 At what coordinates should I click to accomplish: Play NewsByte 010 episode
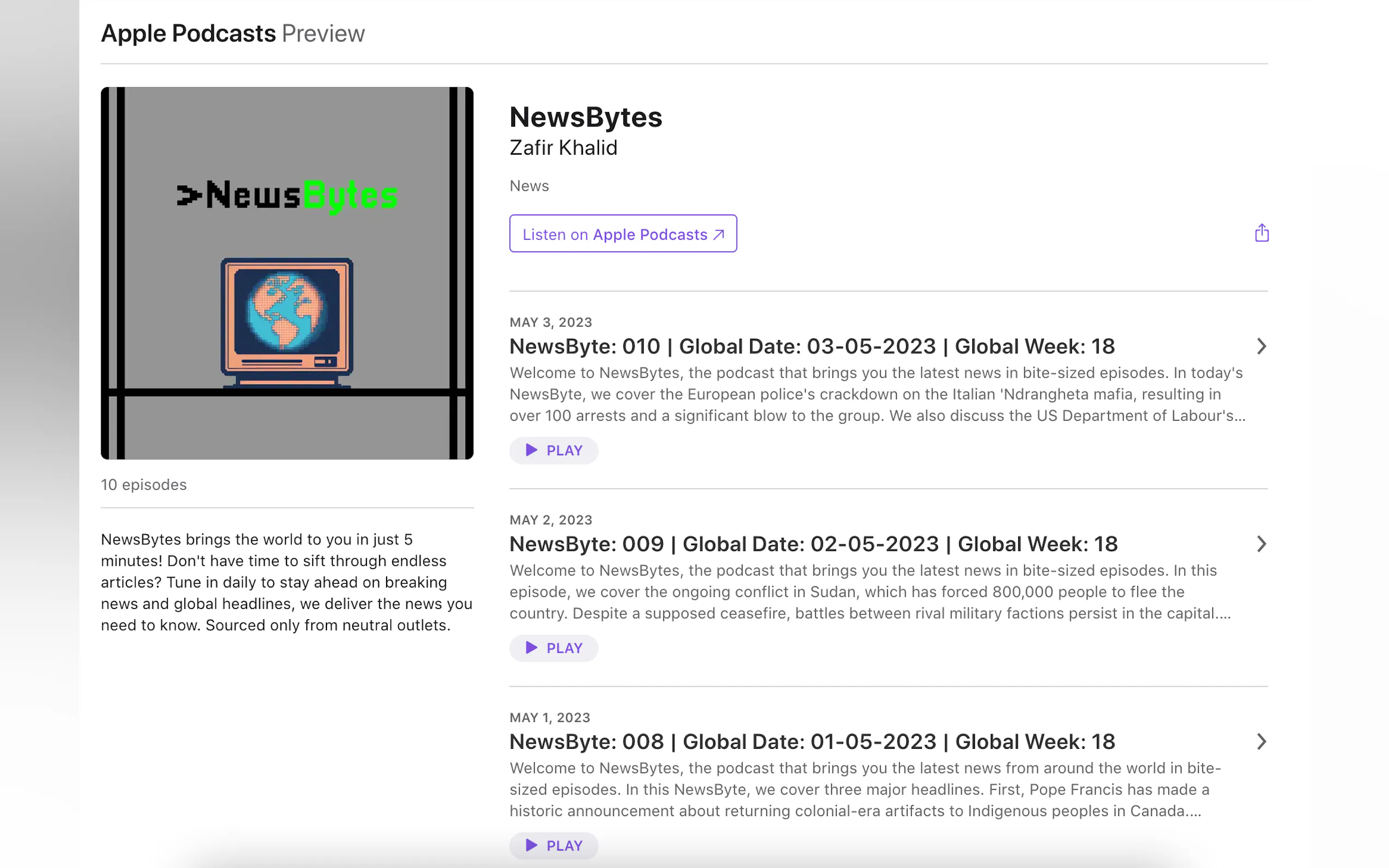click(x=553, y=450)
